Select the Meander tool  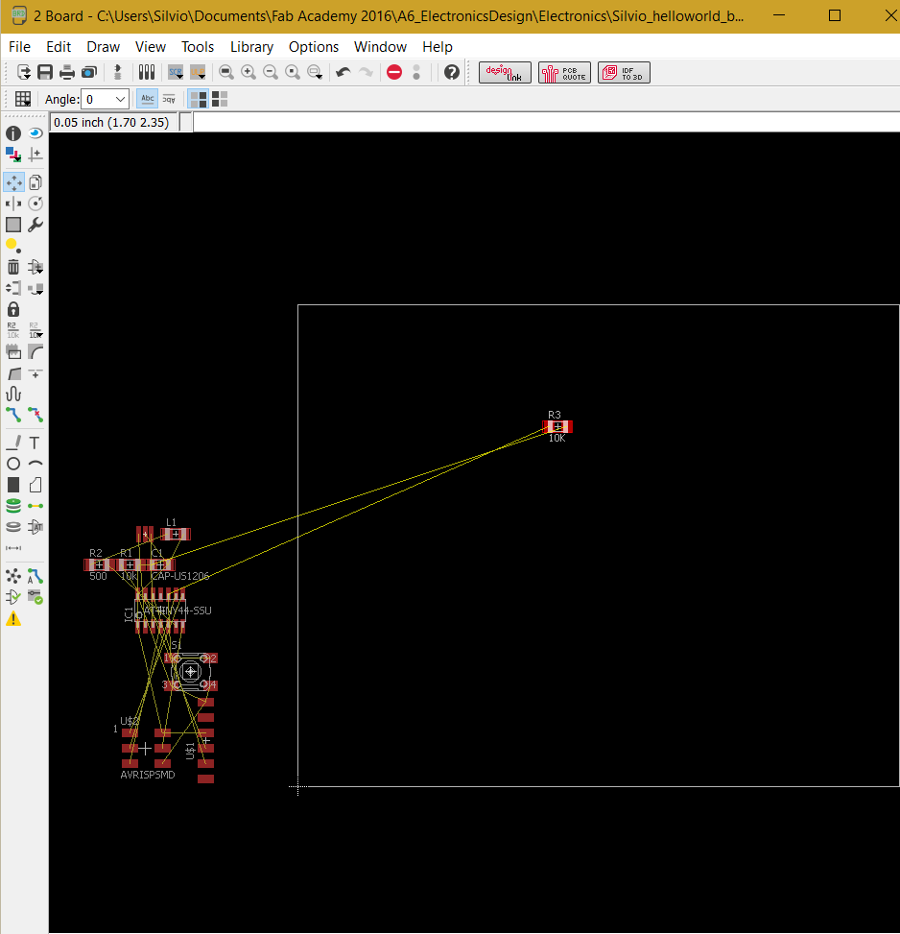click(x=13, y=394)
